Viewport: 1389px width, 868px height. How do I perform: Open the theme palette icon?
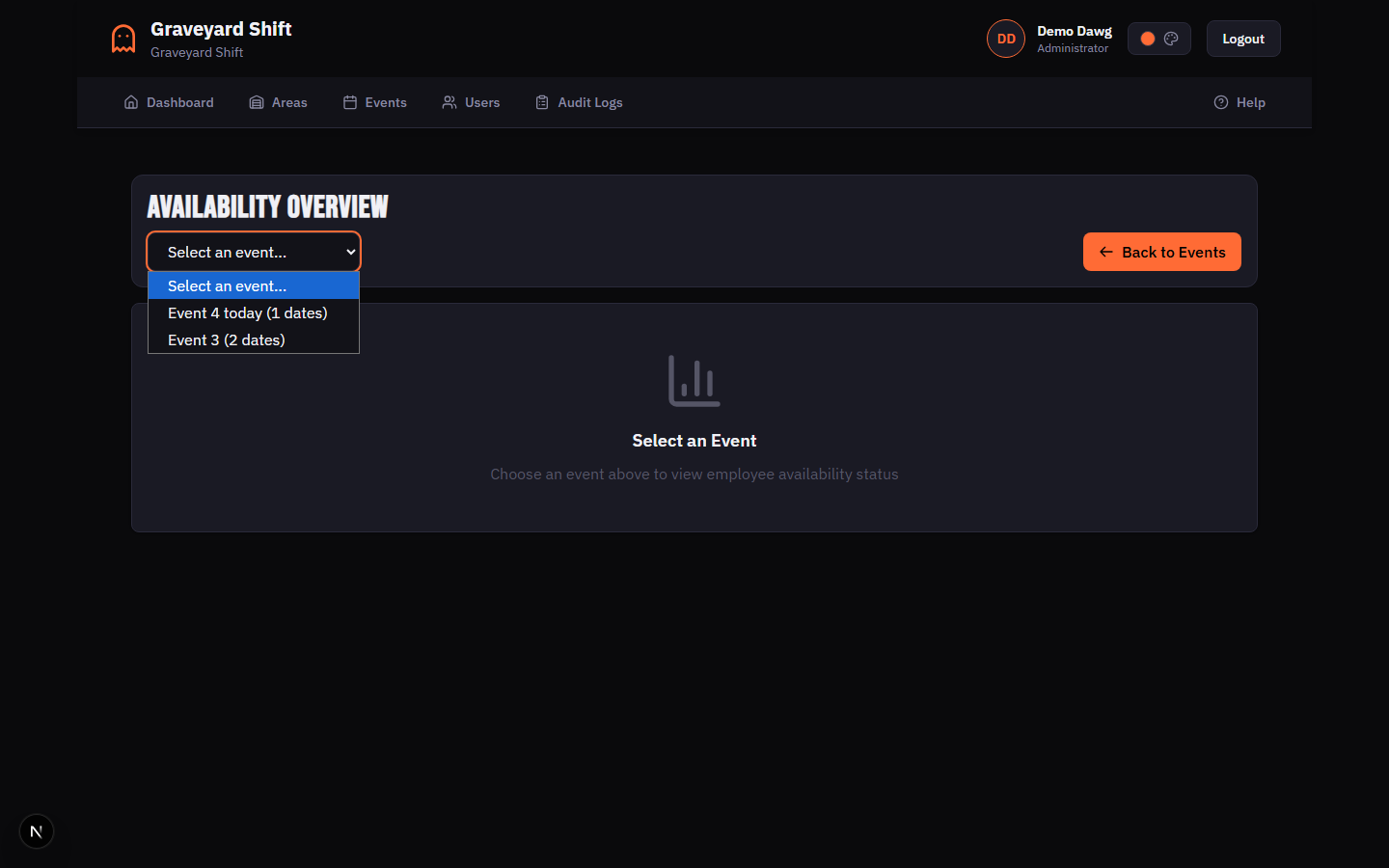[x=1171, y=39]
